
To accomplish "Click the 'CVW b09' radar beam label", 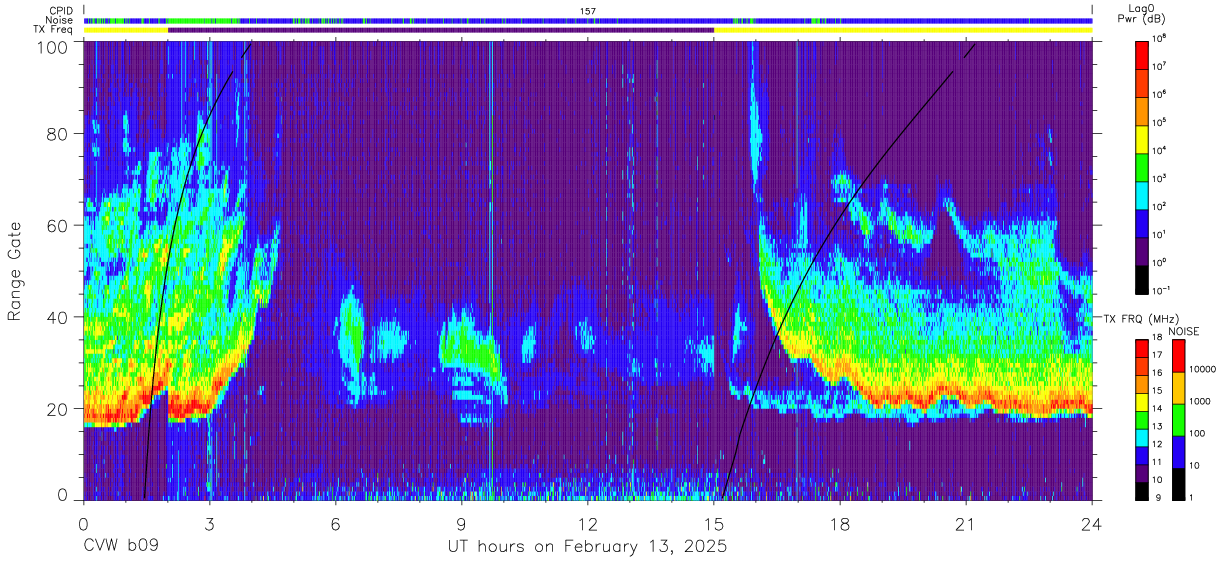I will tap(121, 548).
